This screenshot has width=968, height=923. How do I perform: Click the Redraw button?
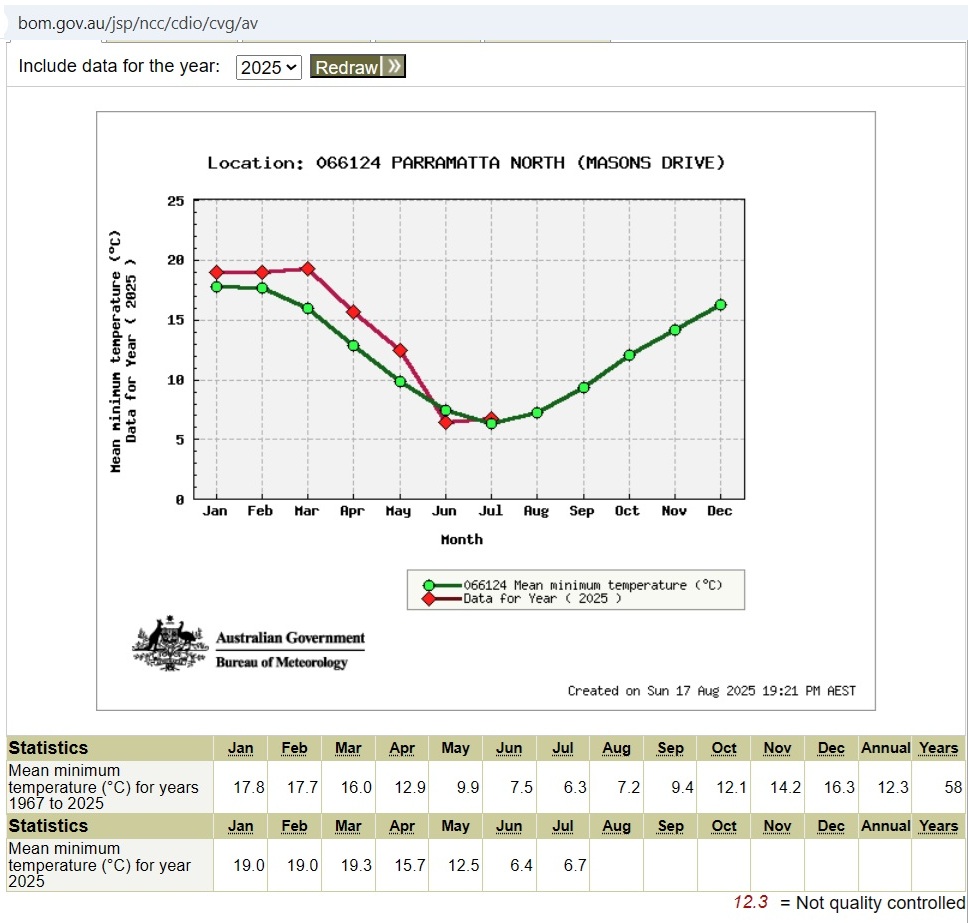point(346,67)
